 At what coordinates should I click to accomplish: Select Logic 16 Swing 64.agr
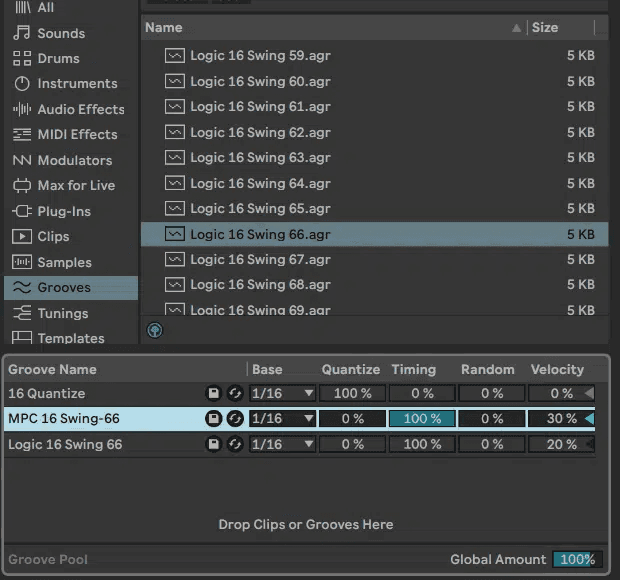[374, 183]
